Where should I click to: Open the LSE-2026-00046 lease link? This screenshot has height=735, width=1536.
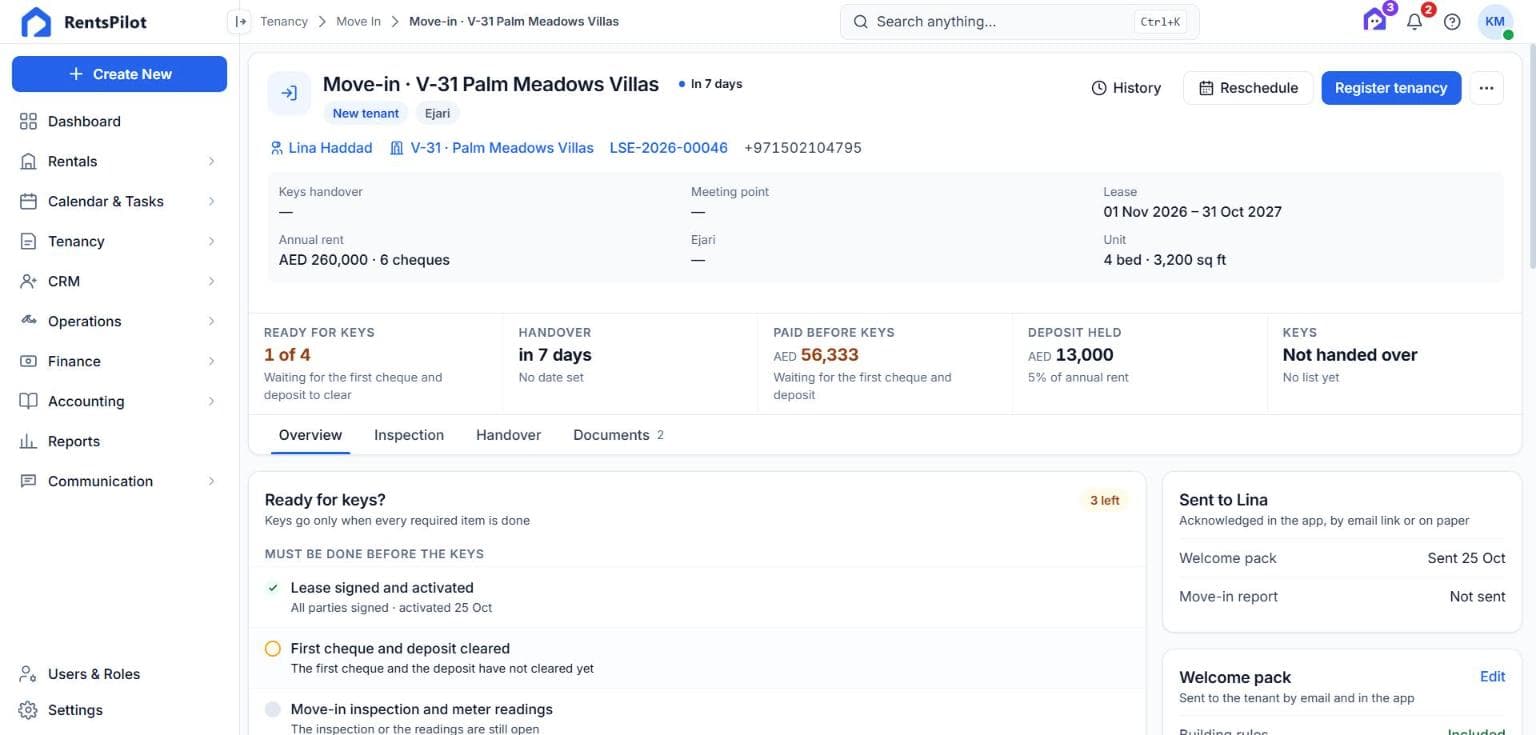pyautogui.click(x=669, y=148)
